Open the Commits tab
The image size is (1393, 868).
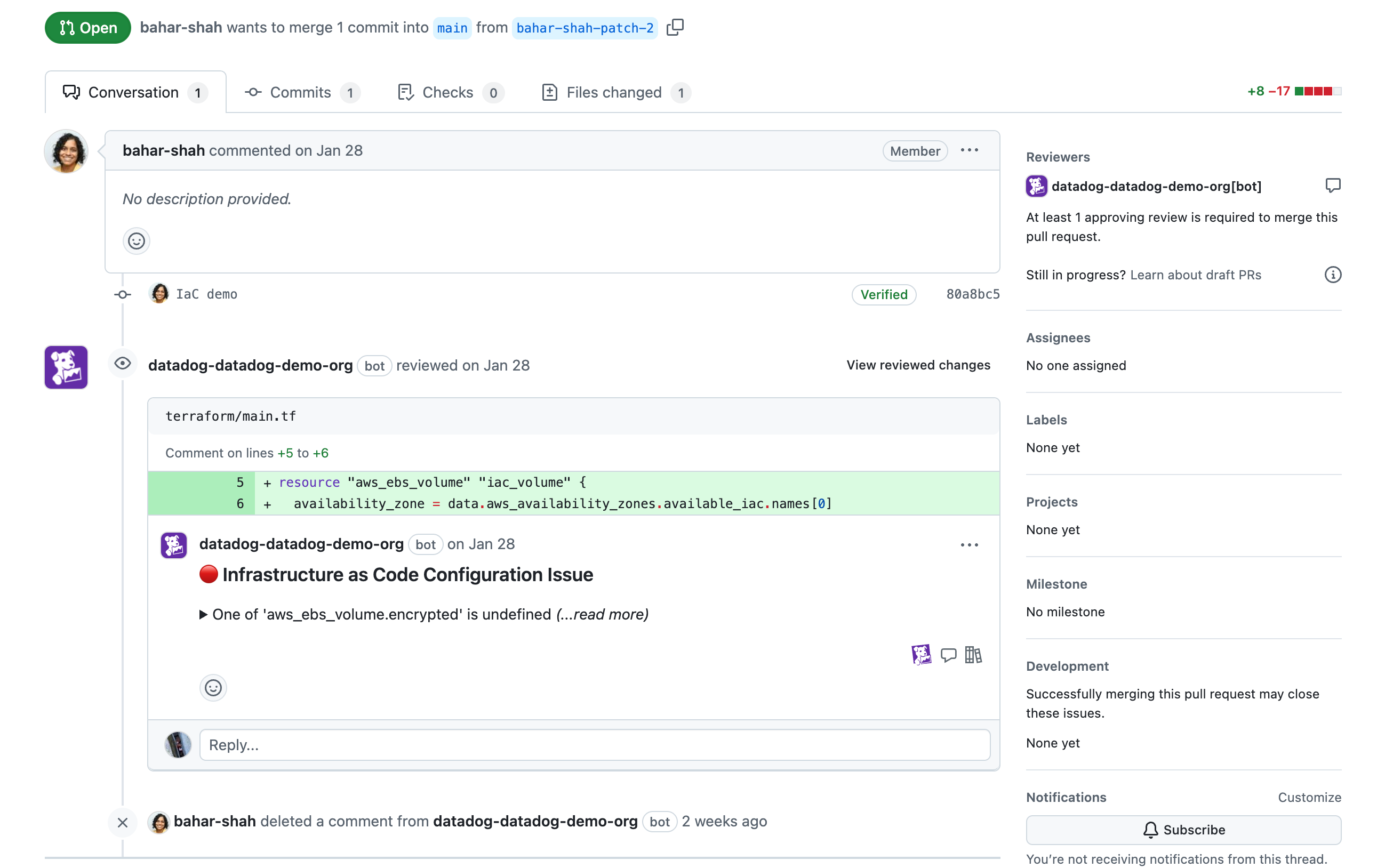coord(300,92)
